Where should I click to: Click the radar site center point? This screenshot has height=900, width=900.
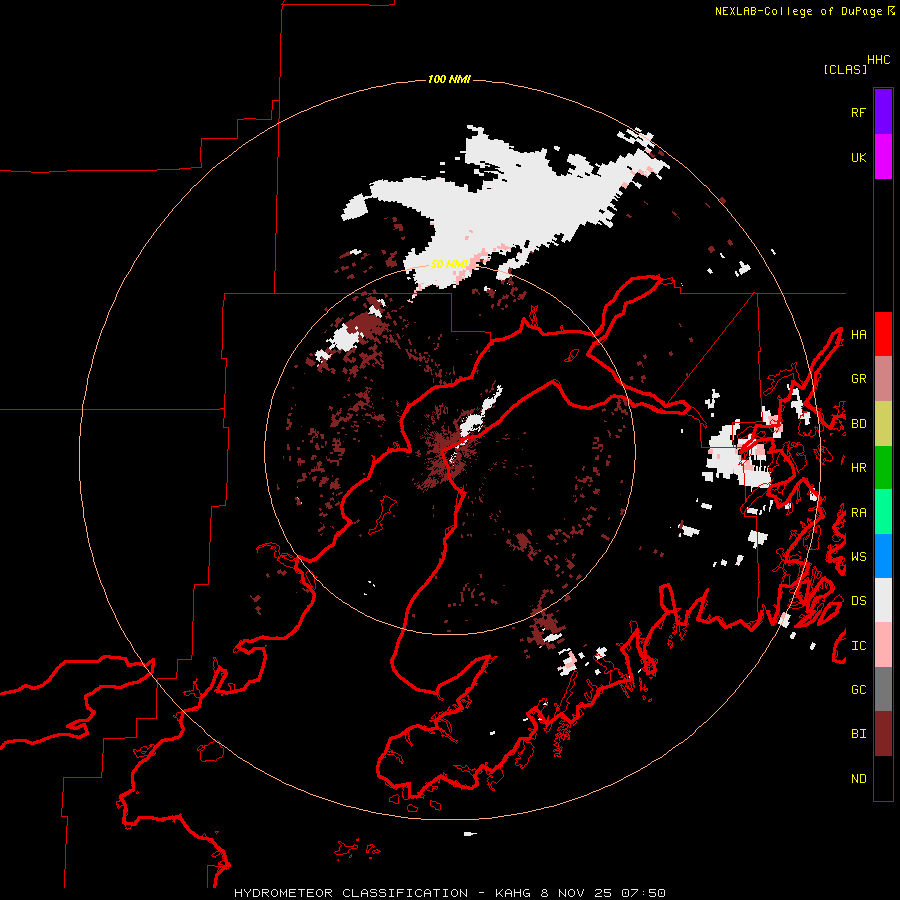[x=449, y=449]
